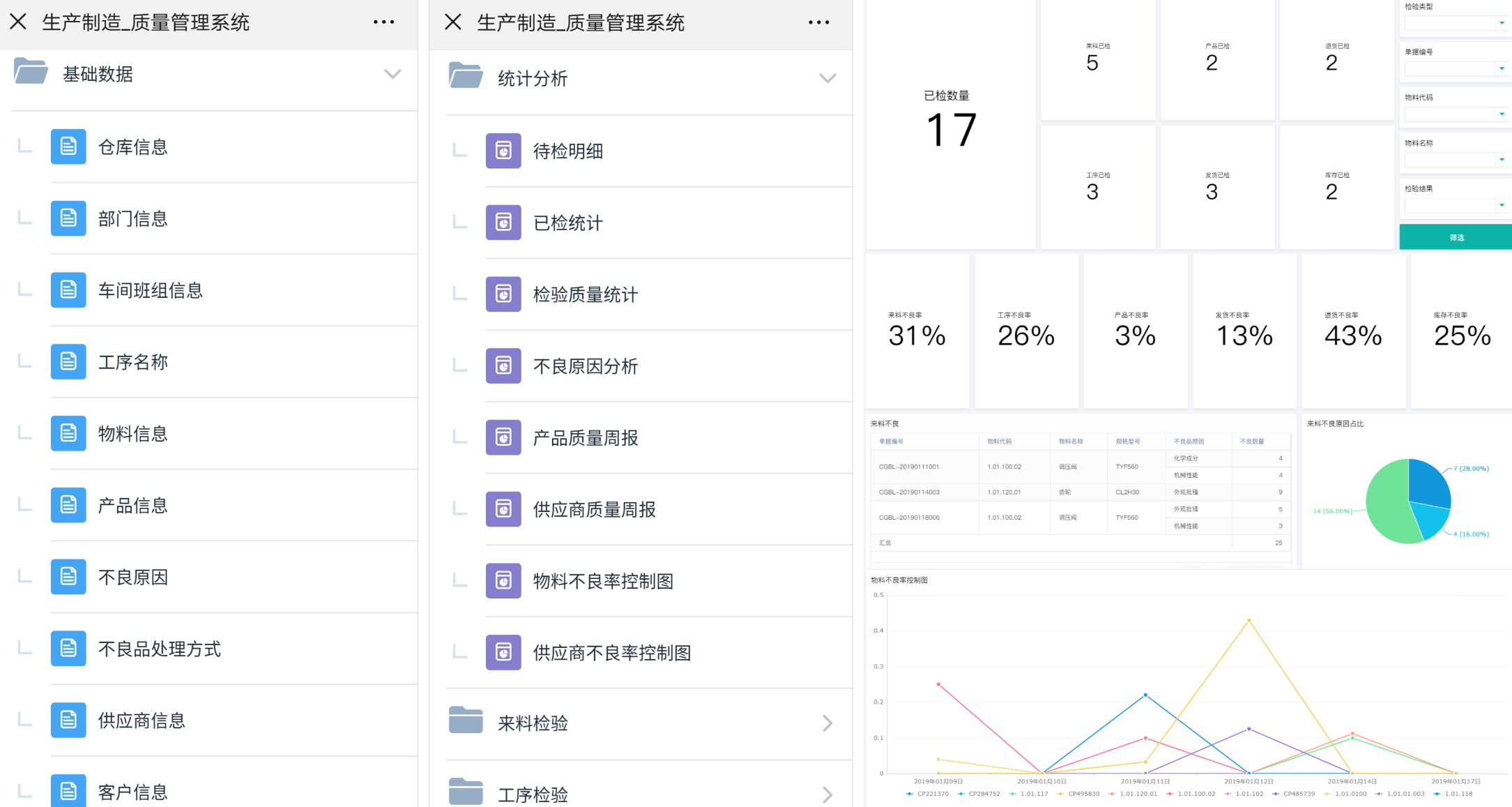Open the 物料信息 document icon
1512x807 pixels.
68,433
